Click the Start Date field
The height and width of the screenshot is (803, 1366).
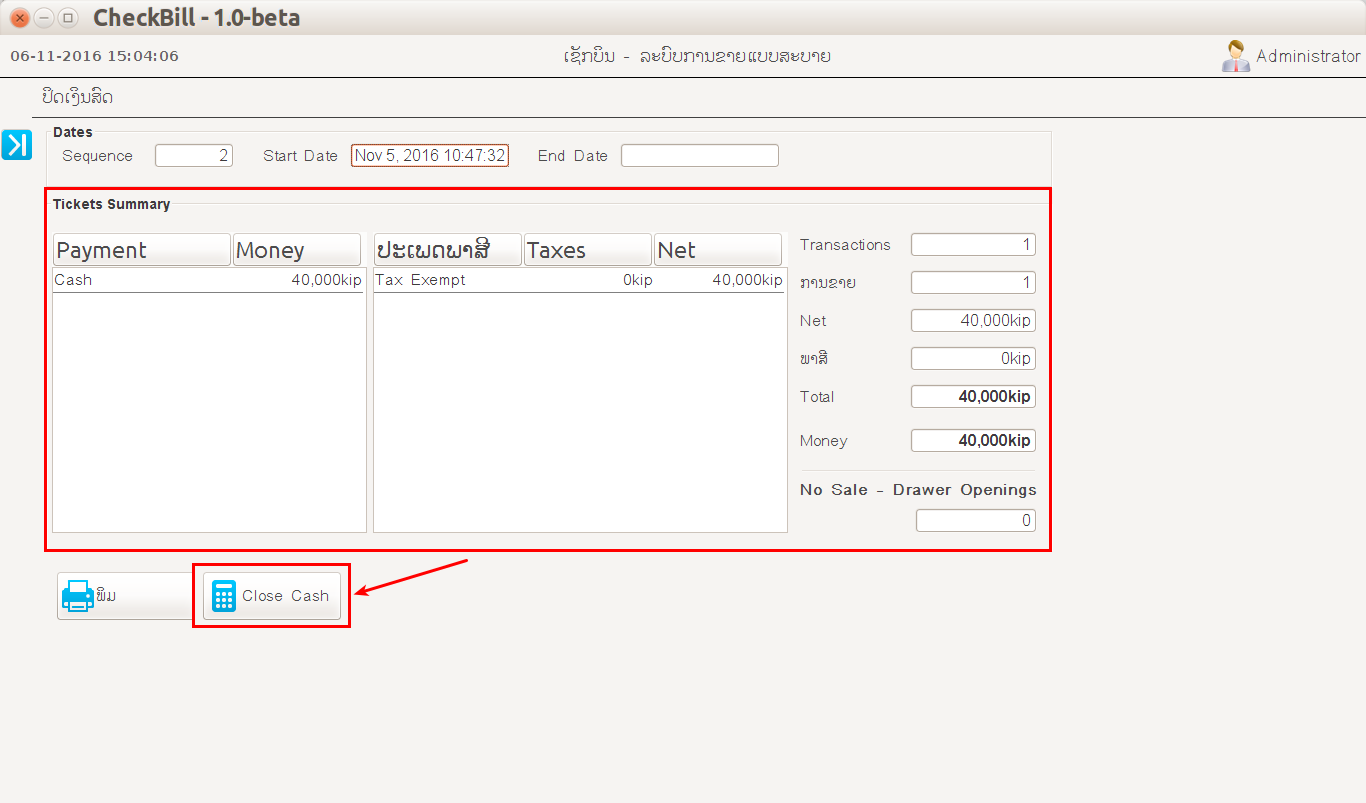tap(430, 156)
